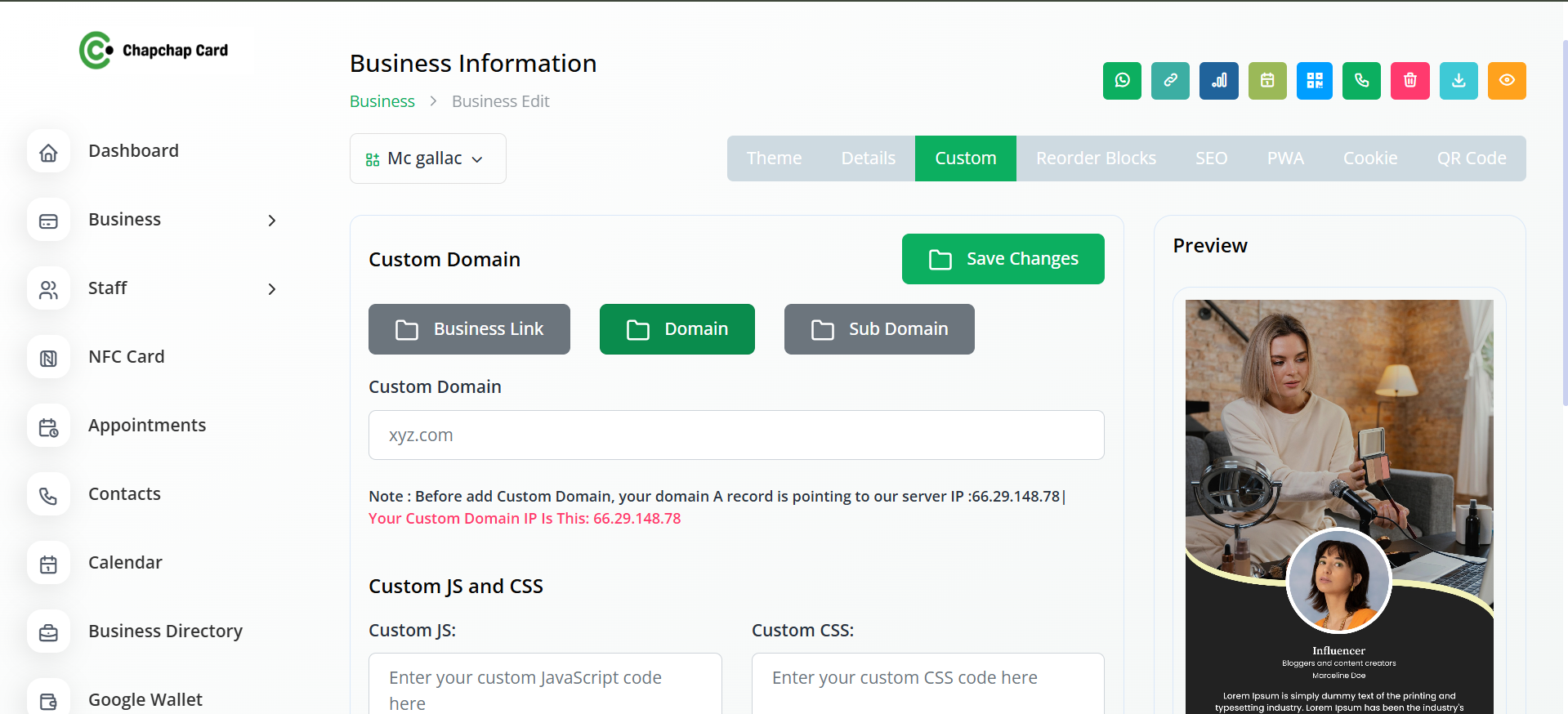Open the blue QR code icon button
Image resolution: width=1568 pixels, height=714 pixels.
coord(1315,81)
